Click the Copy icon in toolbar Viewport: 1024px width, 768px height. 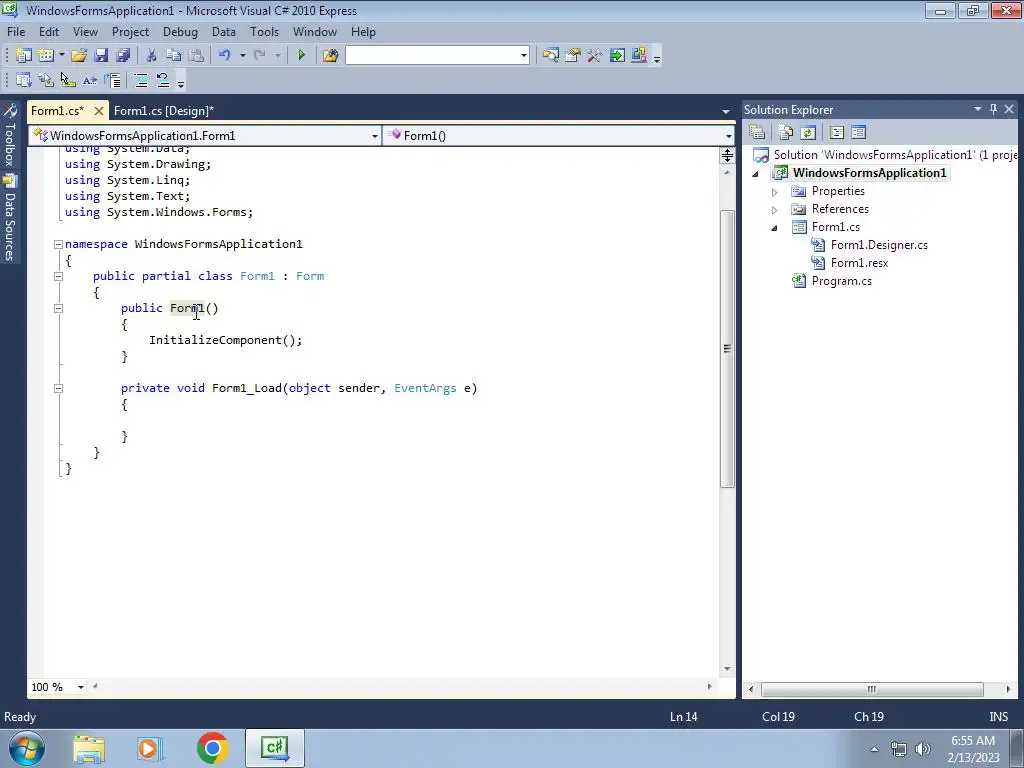[x=173, y=56]
